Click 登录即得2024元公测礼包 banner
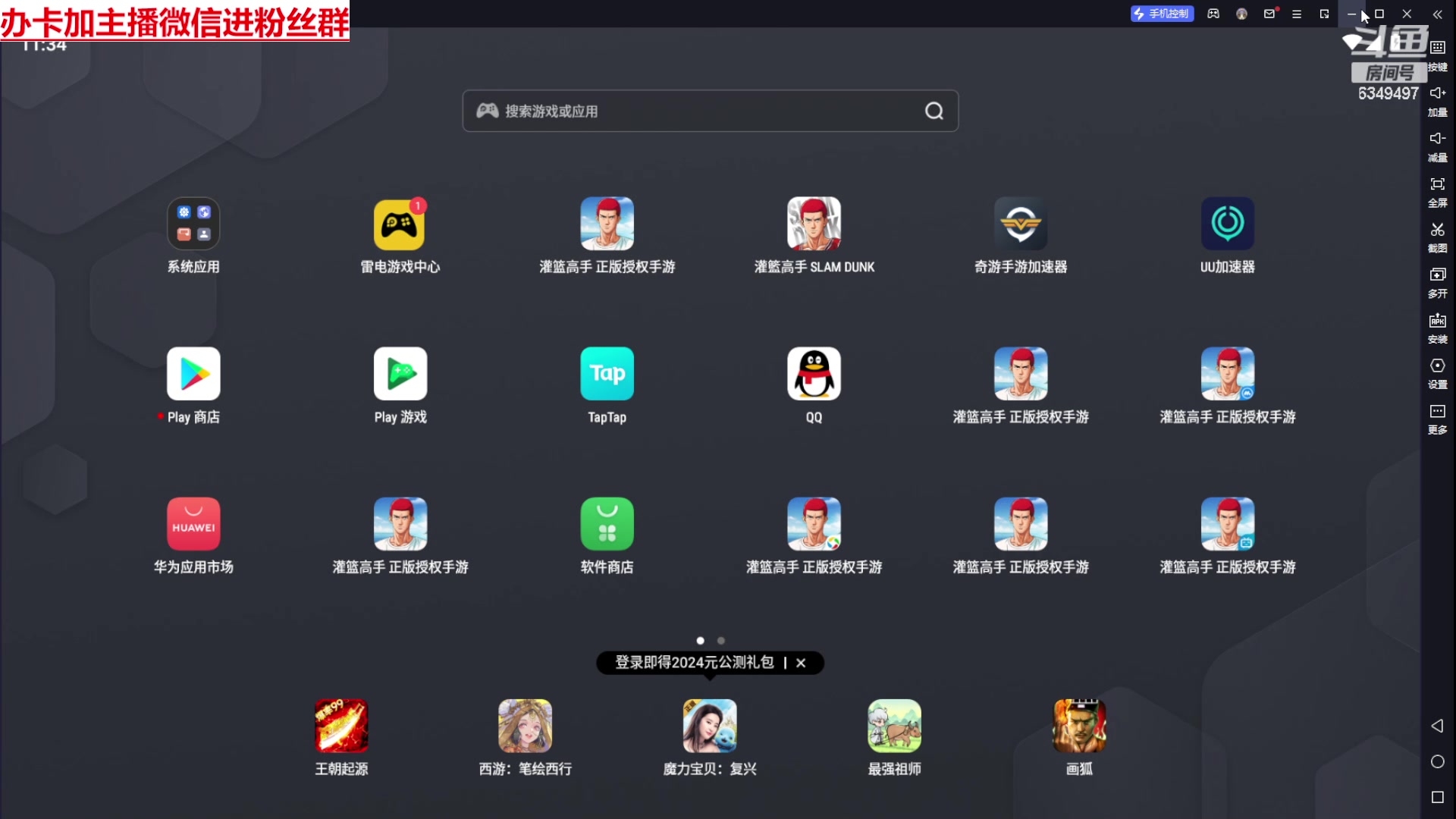1456x819 pixels. click(694, 663)
